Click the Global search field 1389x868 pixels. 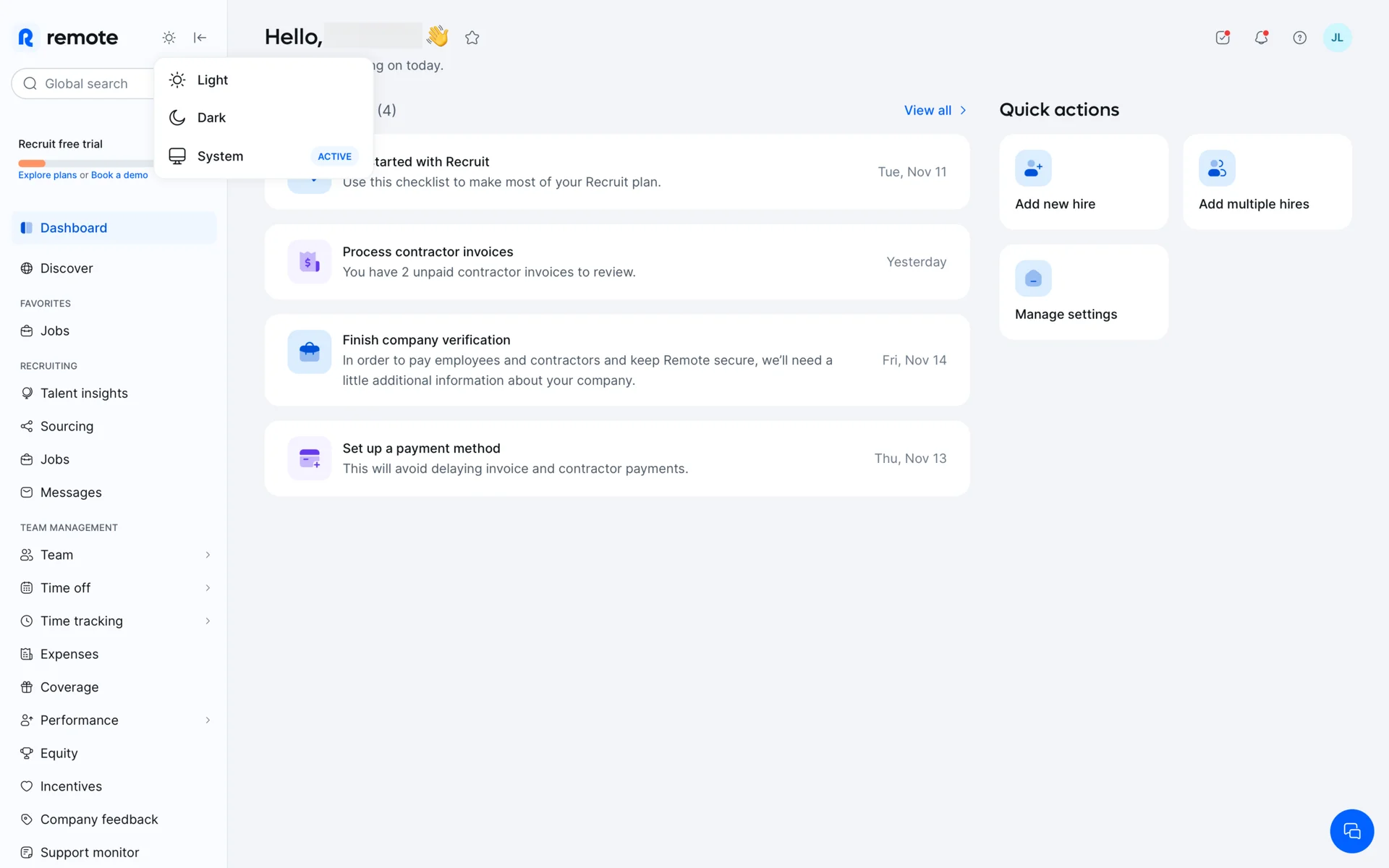(x=85, y=84)
